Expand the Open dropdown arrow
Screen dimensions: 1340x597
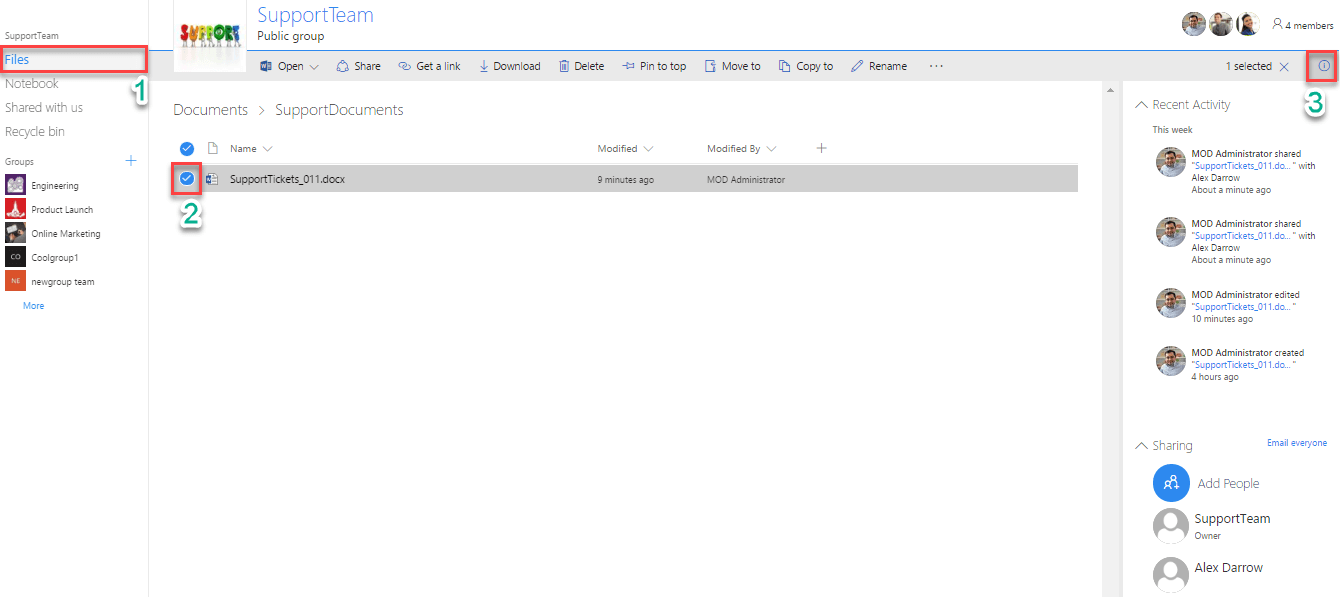pos(314,67)
